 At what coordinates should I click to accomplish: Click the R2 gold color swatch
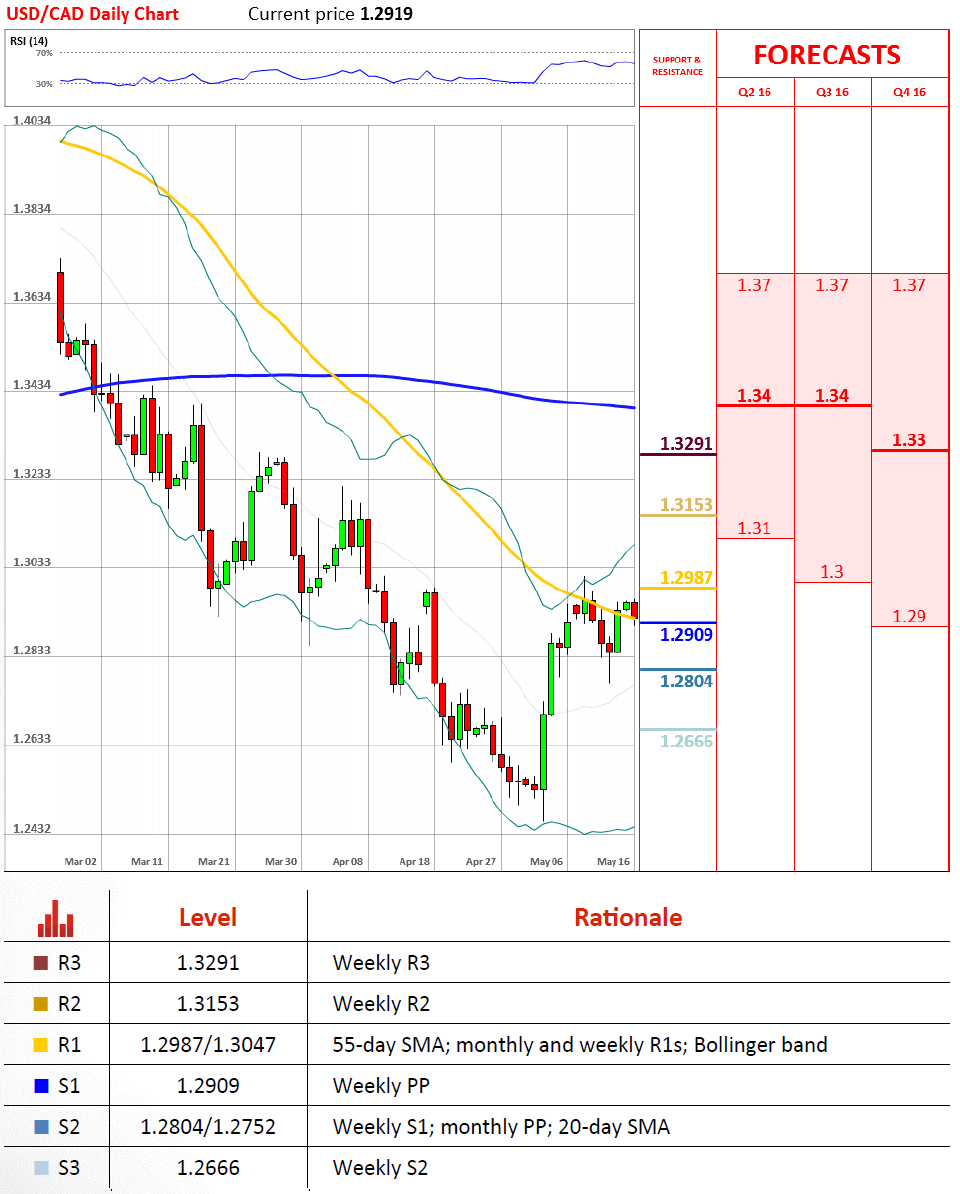click(x=41, y=1004)
